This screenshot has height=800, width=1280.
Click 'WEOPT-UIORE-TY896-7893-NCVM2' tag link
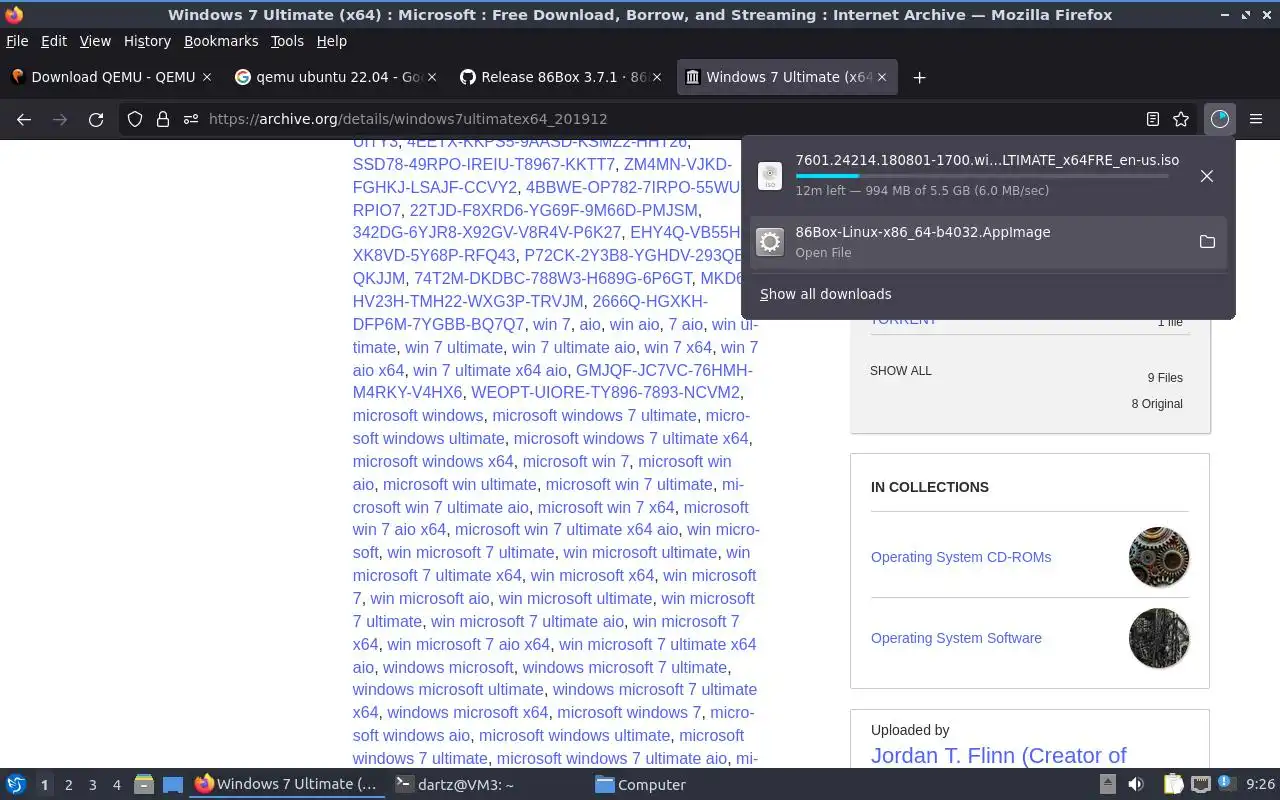point(605,392)
